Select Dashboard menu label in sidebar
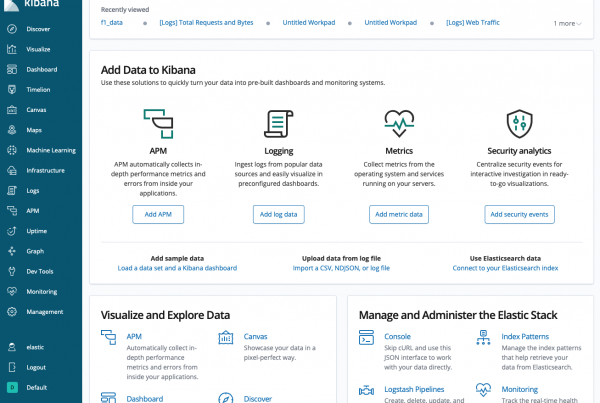Image resolution: width=600 pixels, height=403 pixels. point(42,69)
